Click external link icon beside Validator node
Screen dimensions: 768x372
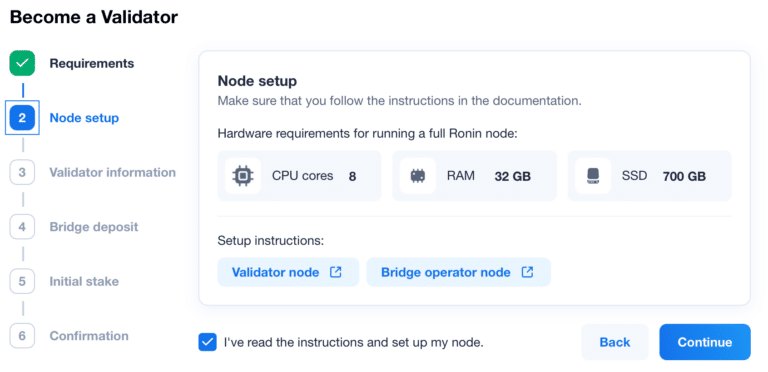336,272
